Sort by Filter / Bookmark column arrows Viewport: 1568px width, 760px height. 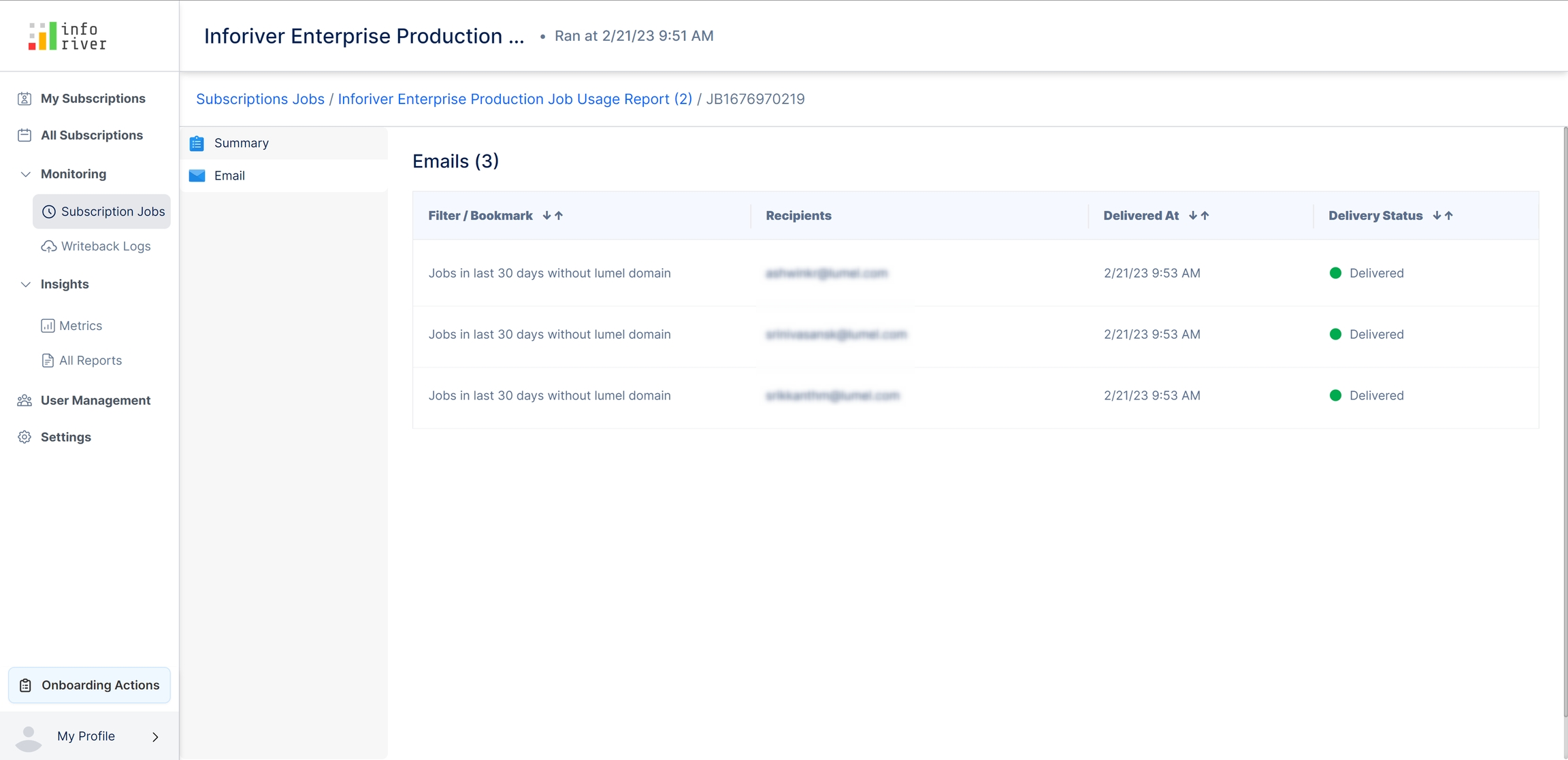tap(553, 216)
